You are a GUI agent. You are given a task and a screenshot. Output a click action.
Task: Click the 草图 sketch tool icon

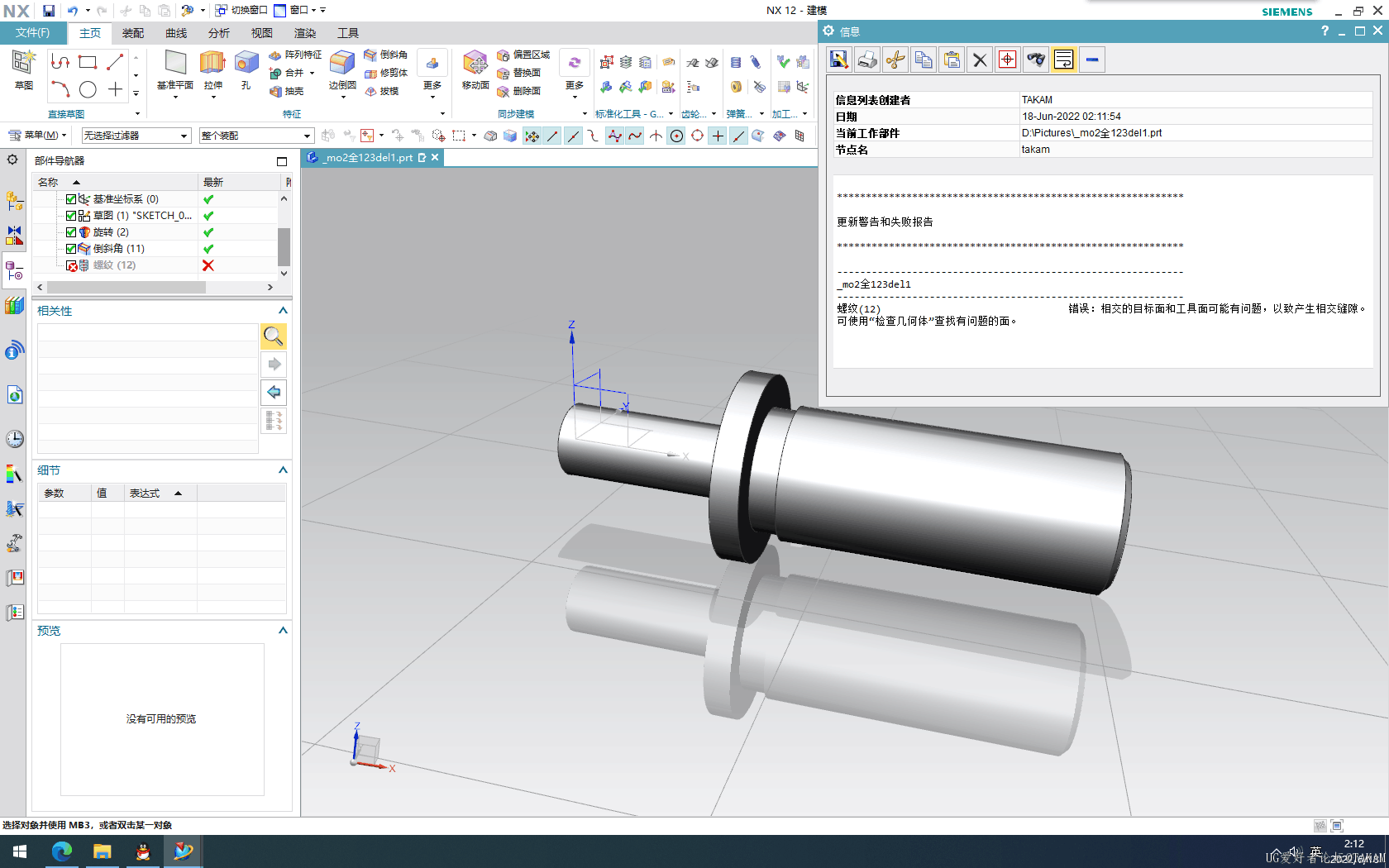pos(24,63)
